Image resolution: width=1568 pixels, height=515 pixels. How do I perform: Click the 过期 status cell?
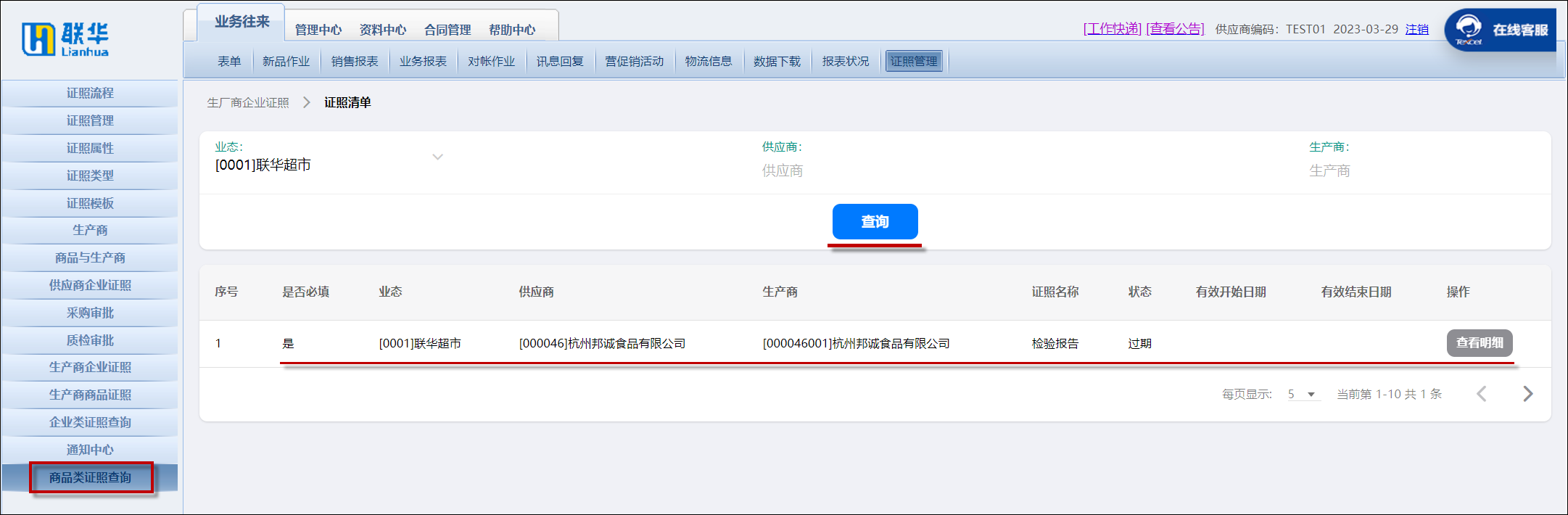point(1139,343)
